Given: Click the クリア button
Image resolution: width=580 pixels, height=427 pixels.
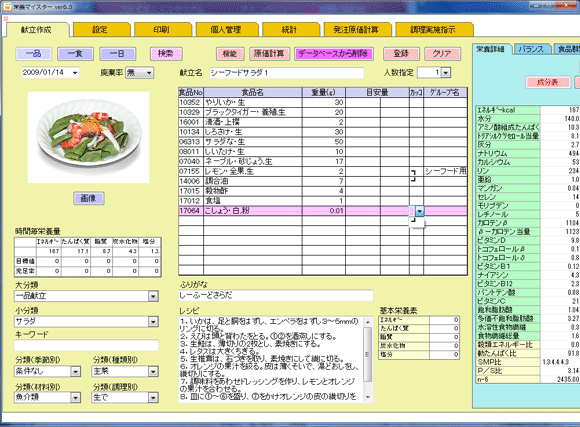Looking at the screenshot, I should pos(442,54).
